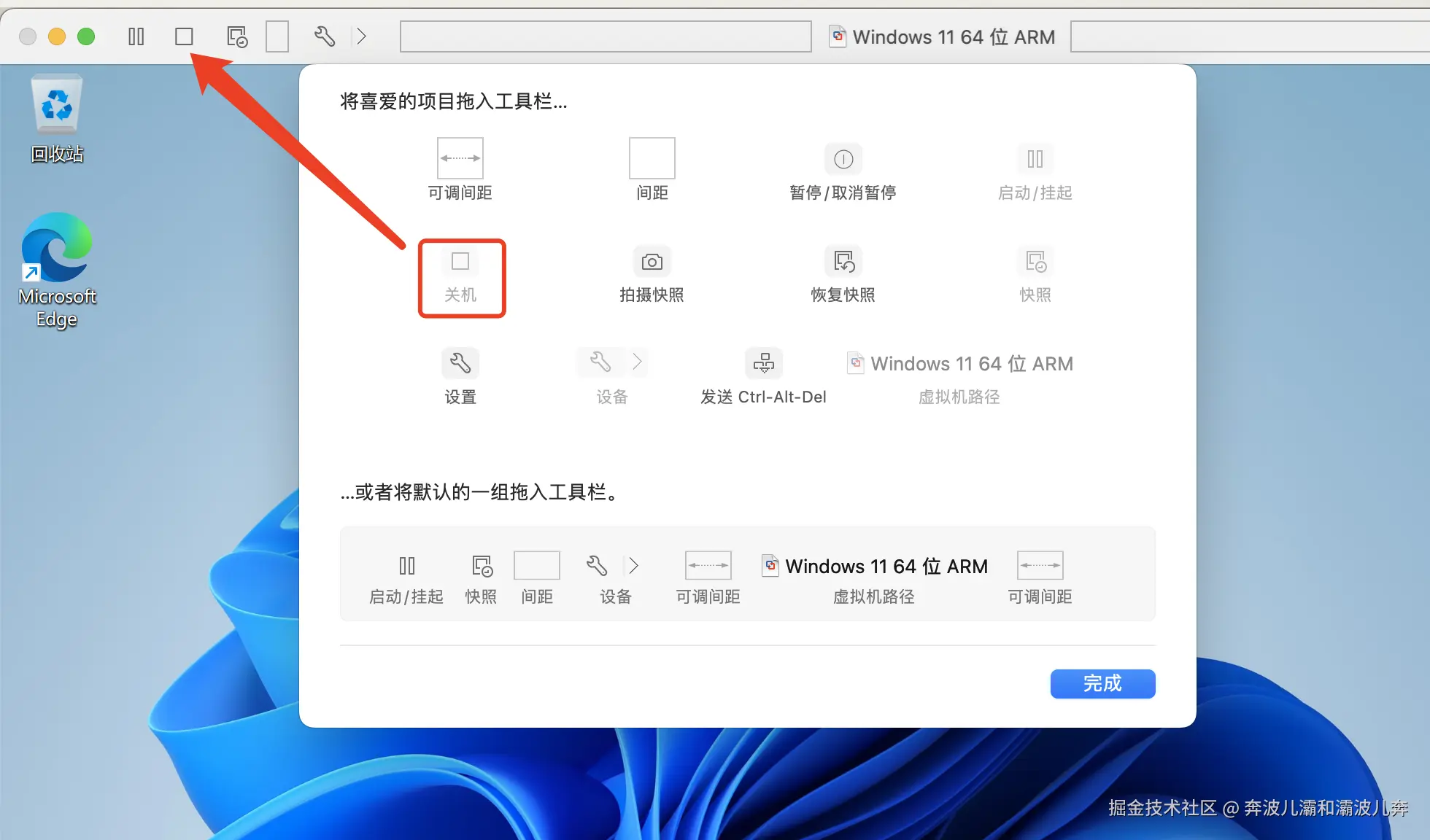Click 启动/挂起 in the default toolbar set
The height and width of the screenshot is (840, 1430).
(x=406, y=580)
